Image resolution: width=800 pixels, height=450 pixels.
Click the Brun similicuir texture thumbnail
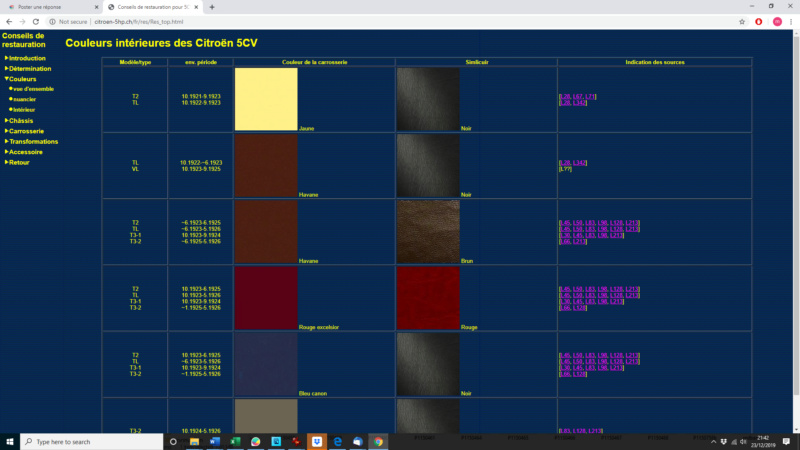tap(428, 232)
